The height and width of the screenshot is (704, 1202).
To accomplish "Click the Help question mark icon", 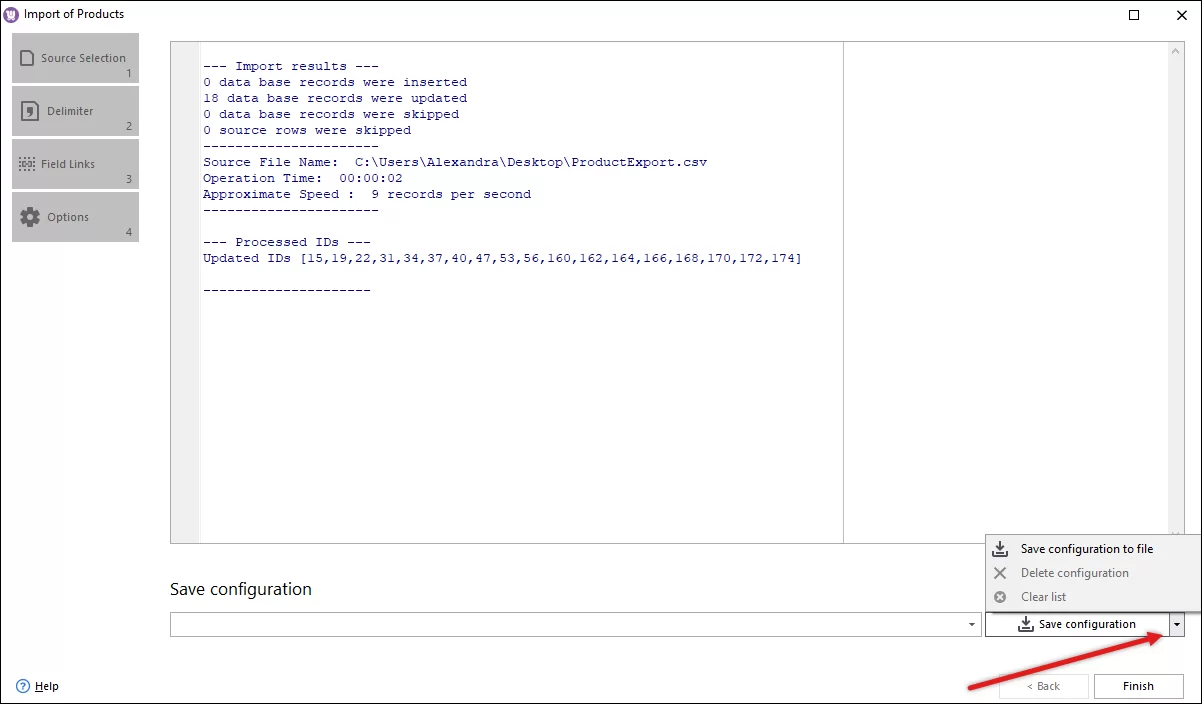I will 21,686.
